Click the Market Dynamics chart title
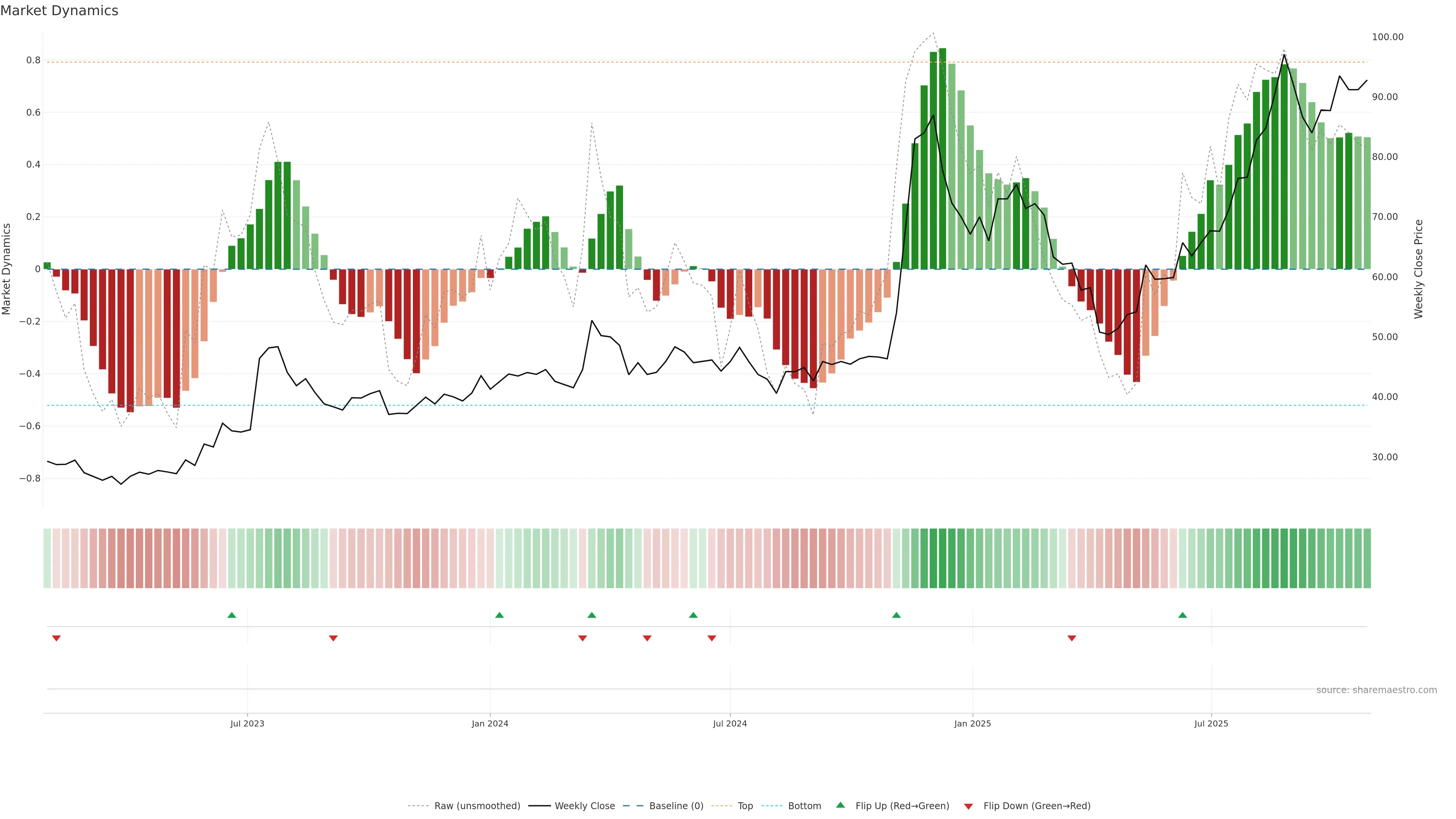1456x819 pixels. (60, 11)
